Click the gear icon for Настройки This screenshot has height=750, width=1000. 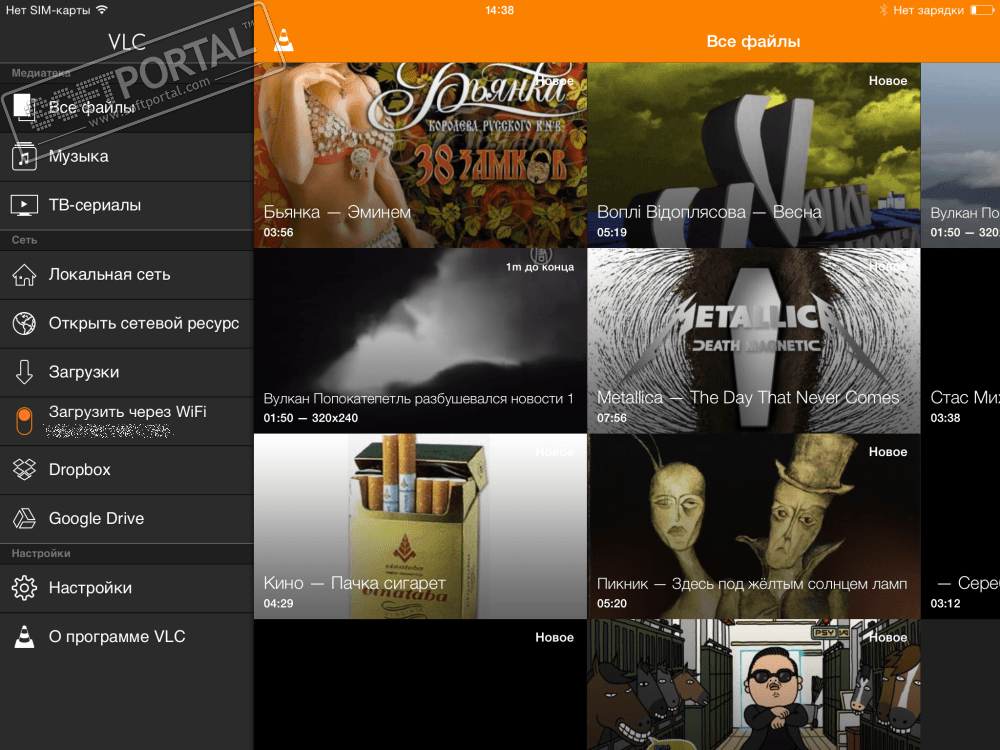pos(24,588)
